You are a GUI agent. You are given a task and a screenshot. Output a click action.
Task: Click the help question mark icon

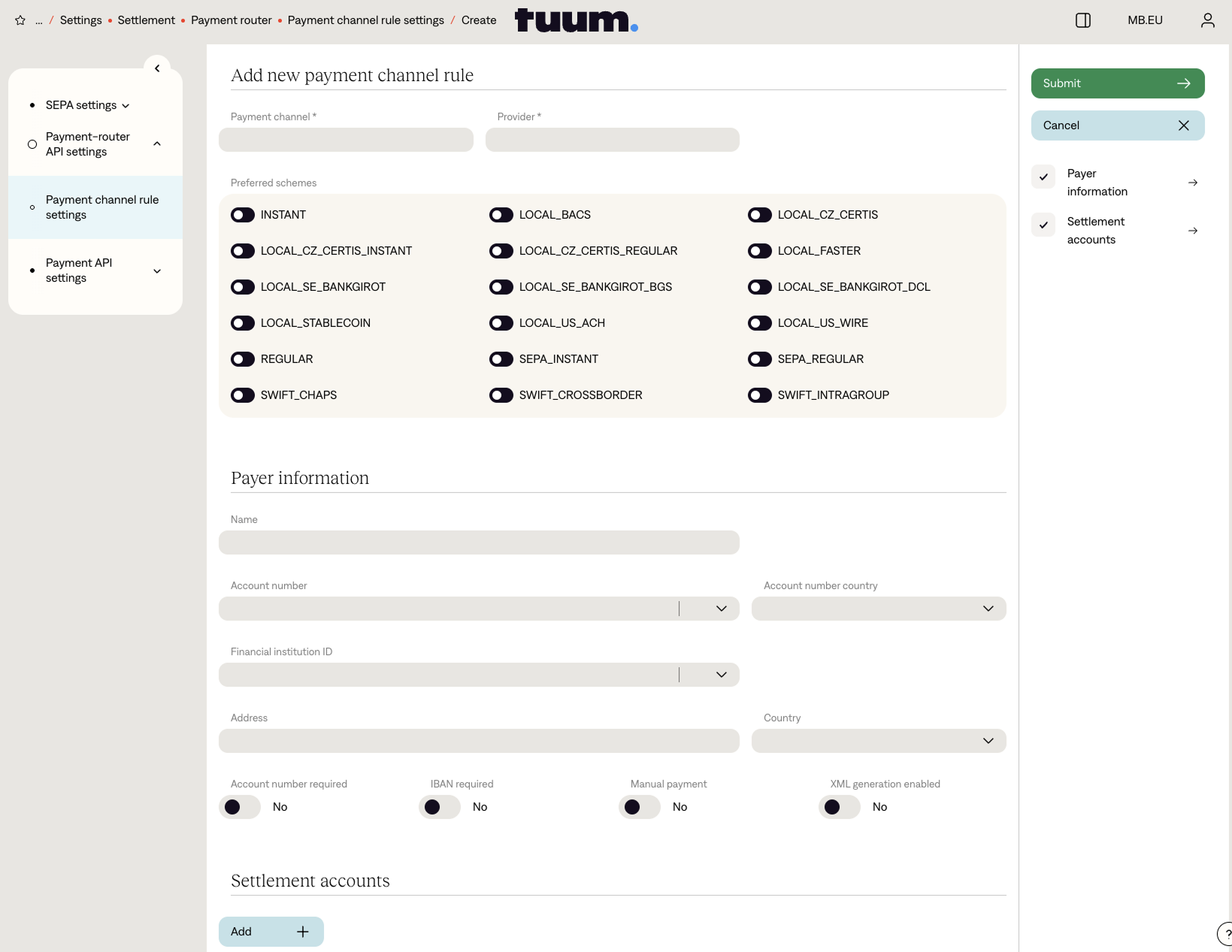pos(1226,933)
